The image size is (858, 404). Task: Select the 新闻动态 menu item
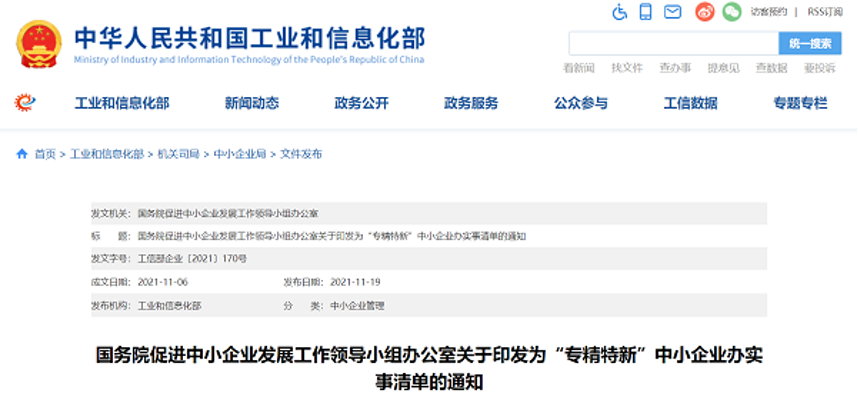pyautogui.click(x=252, y=103)
